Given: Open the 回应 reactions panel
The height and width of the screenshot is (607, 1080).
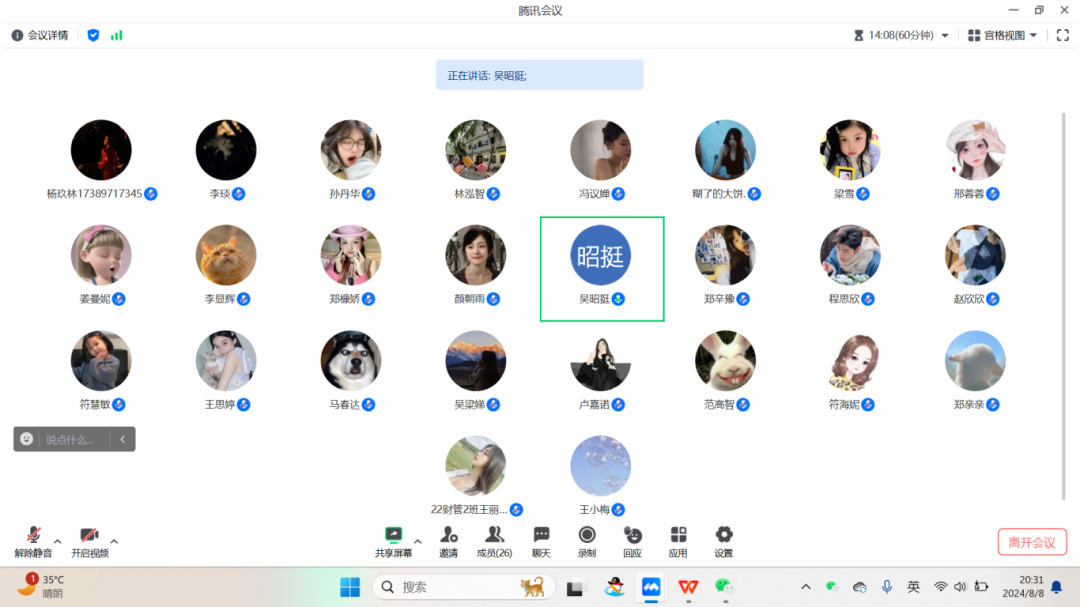Looking at the screenshot, I should pyautogui.click(x=631, y=540).
